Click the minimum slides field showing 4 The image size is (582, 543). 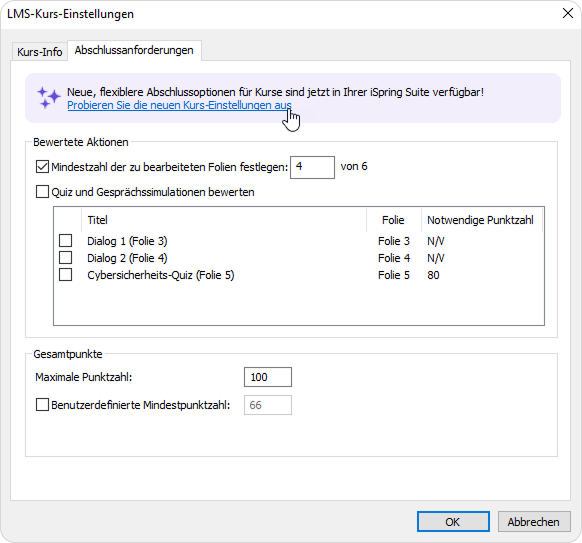[x=312, y=167]
